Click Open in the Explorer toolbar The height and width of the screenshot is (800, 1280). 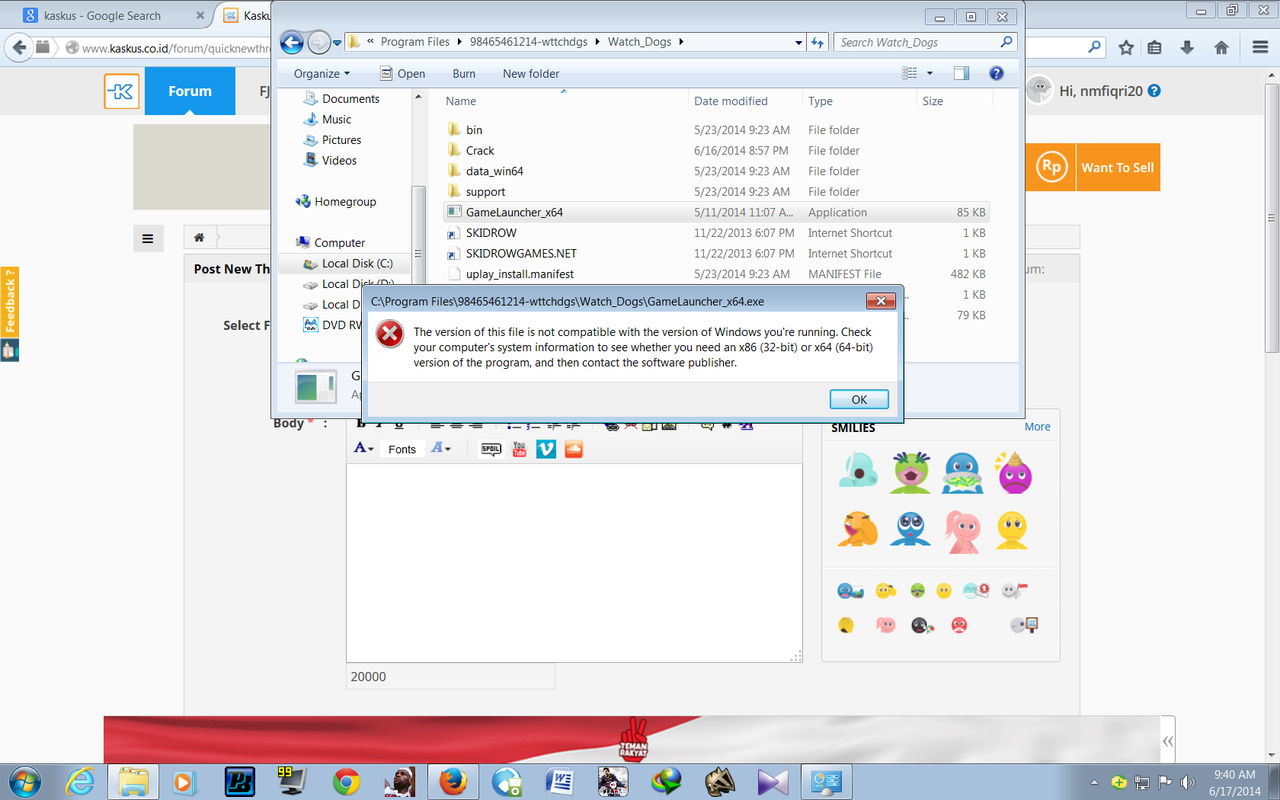402,73
